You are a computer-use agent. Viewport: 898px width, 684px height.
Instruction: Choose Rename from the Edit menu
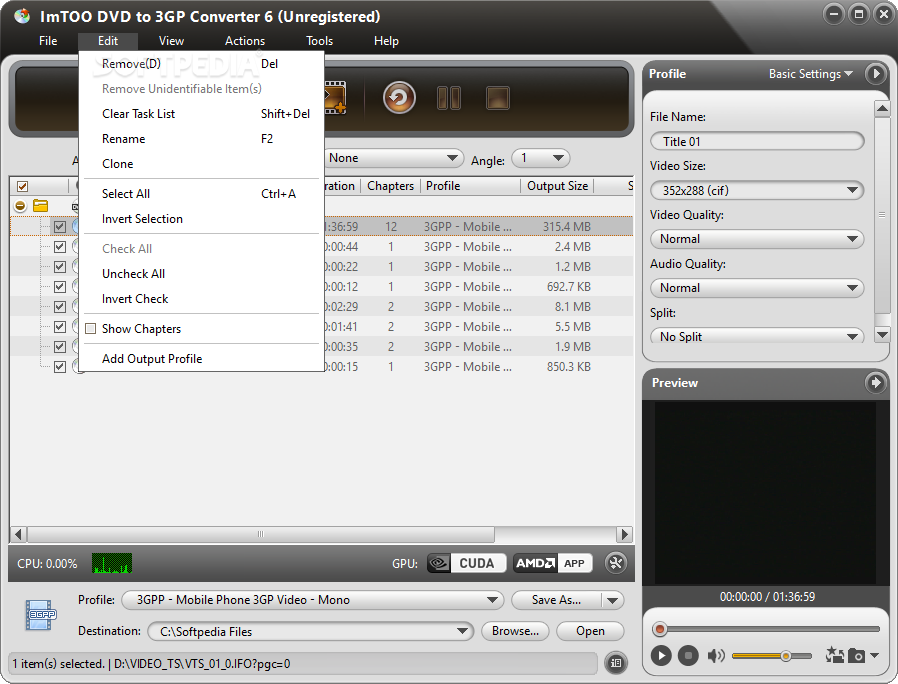(x=202, y=139)
